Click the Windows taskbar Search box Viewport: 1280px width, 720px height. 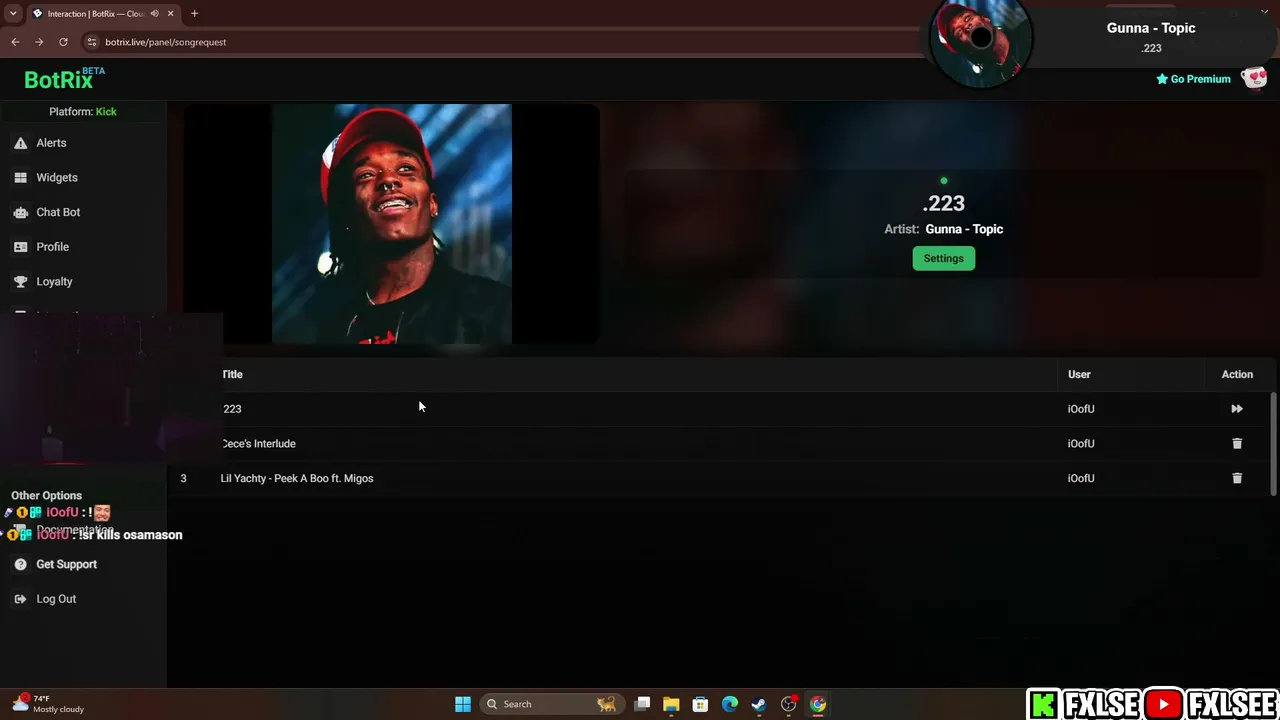point(551,704)
